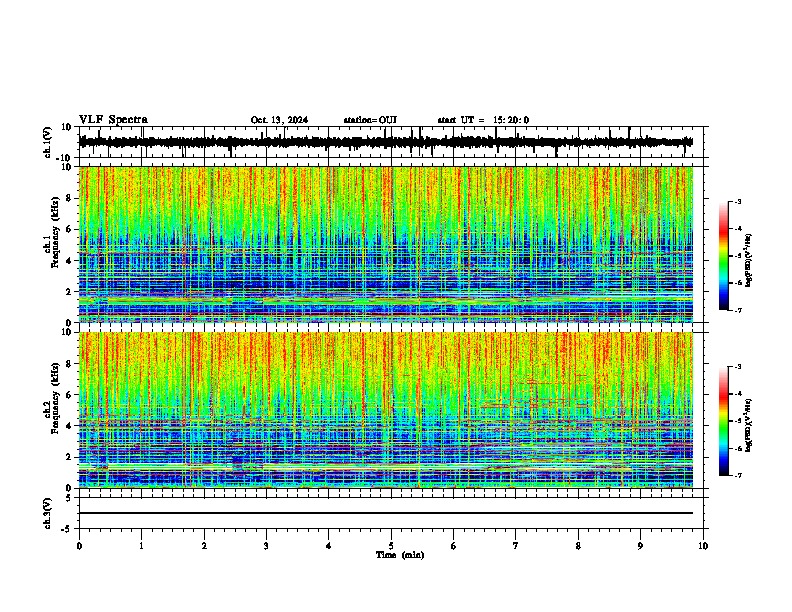This screenshot has width=792, height=612.
Task: Click the 'ch.1(V)' axis label
Action: pos(48,142)
